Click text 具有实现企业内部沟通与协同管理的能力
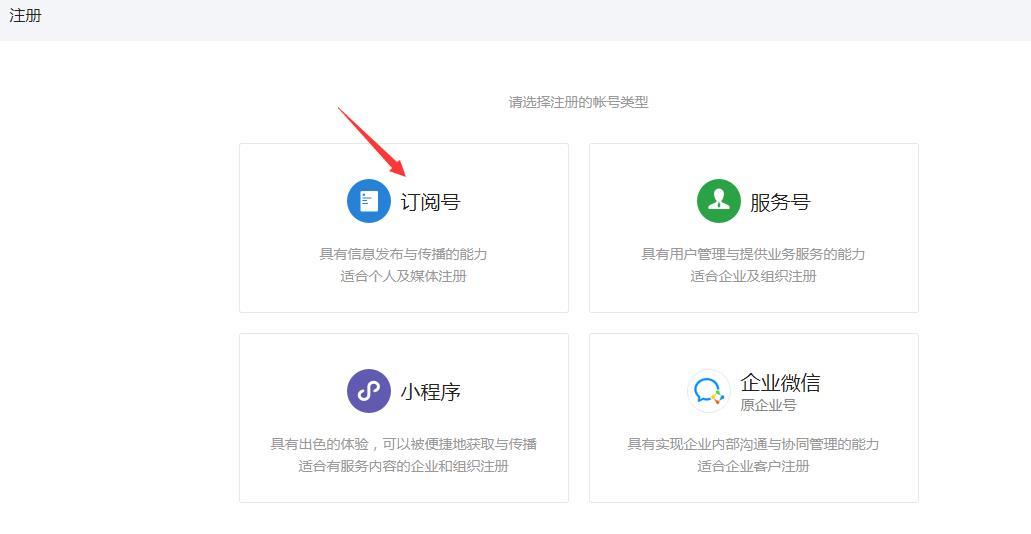Screen dimensions: 1031x534 tap(753, 444)
